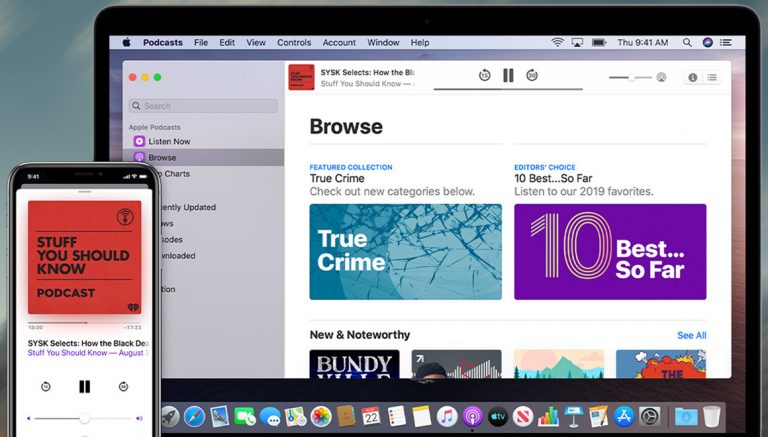Open News from the Dock
The width and height of the screenshot is (768, 437).
click(x=523, y=417)
